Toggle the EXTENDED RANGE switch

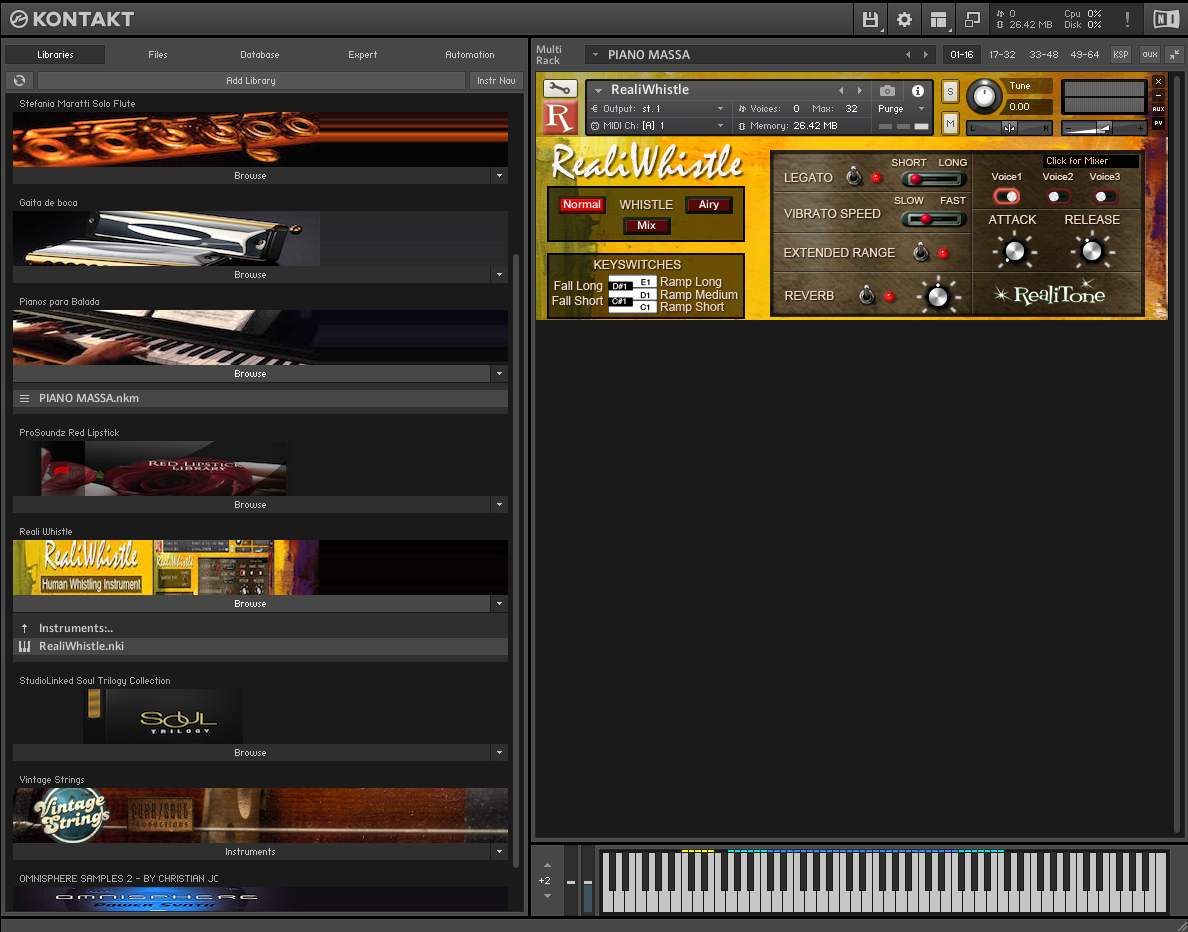[921, 252]
